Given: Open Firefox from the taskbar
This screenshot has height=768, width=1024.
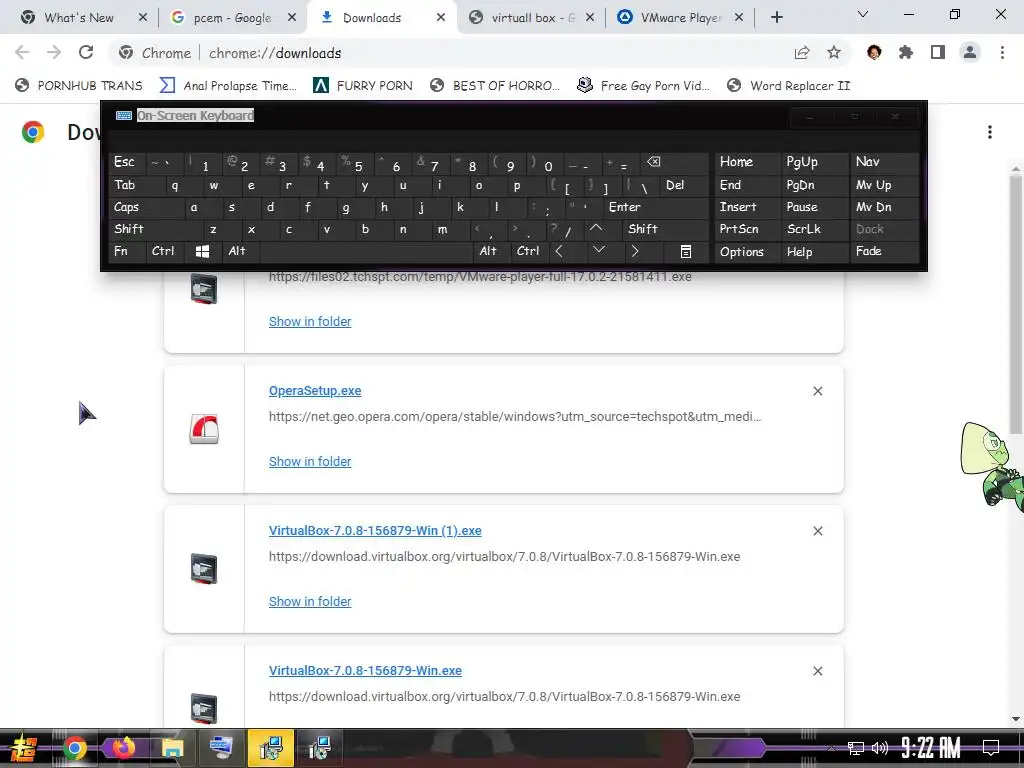Looking at the screenshot, I should [123, 747].
